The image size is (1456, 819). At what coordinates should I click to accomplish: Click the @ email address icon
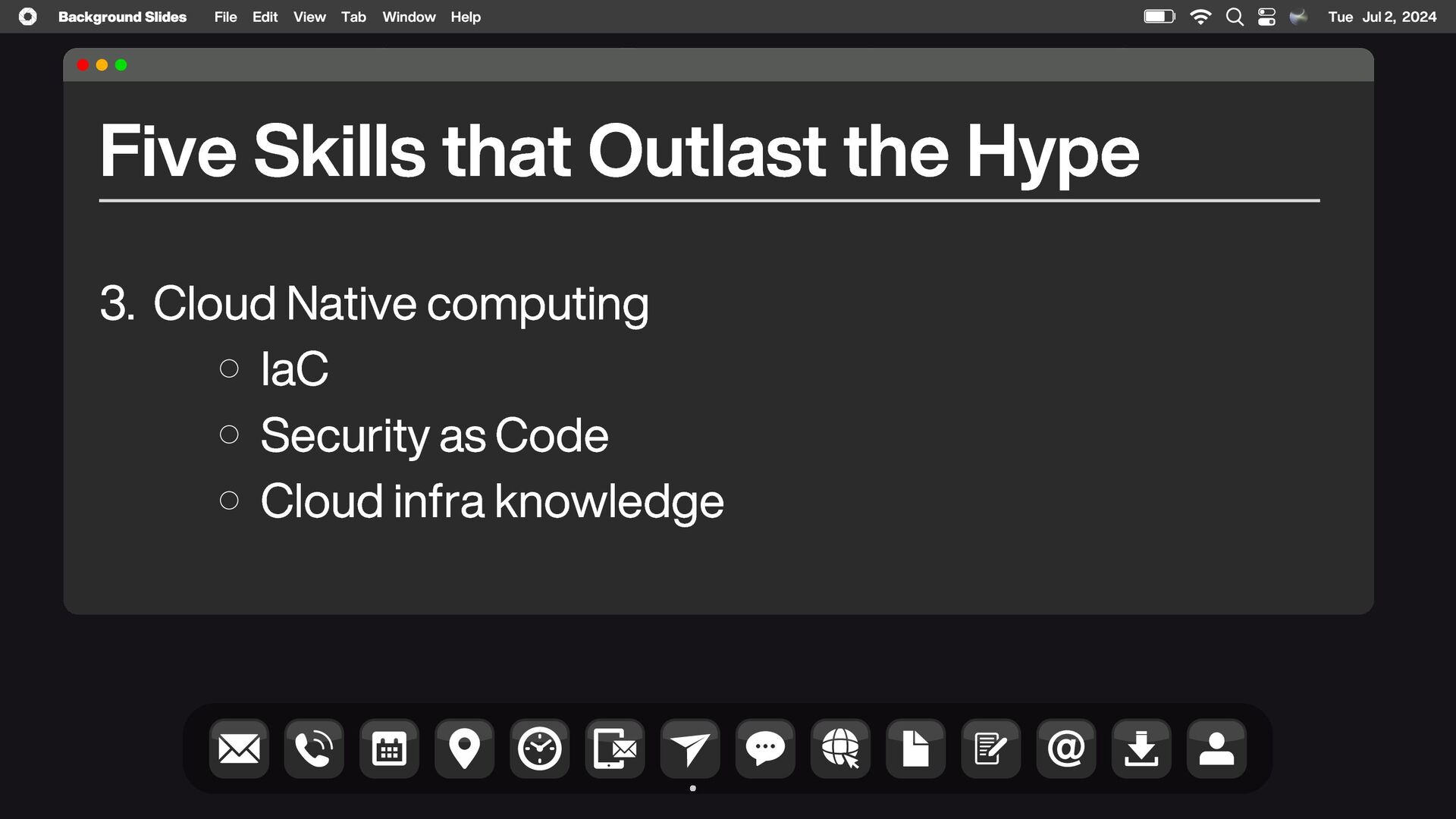coord(1065,749)
